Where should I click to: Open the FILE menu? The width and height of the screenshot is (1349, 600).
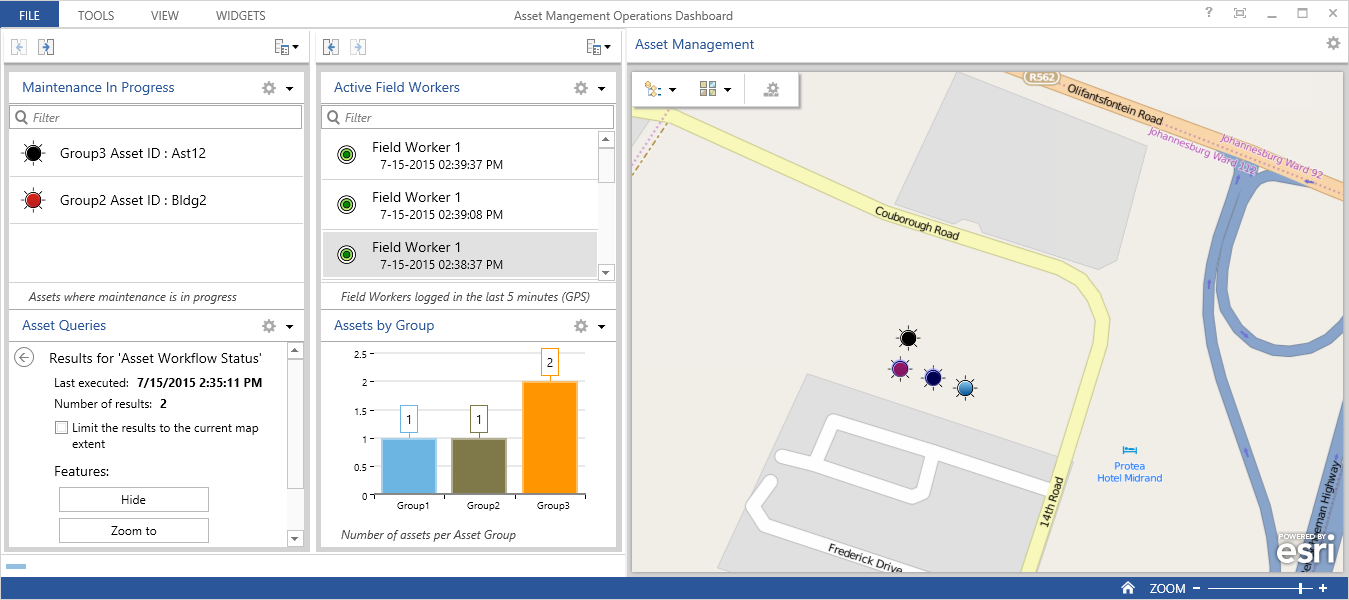point(29,15)
